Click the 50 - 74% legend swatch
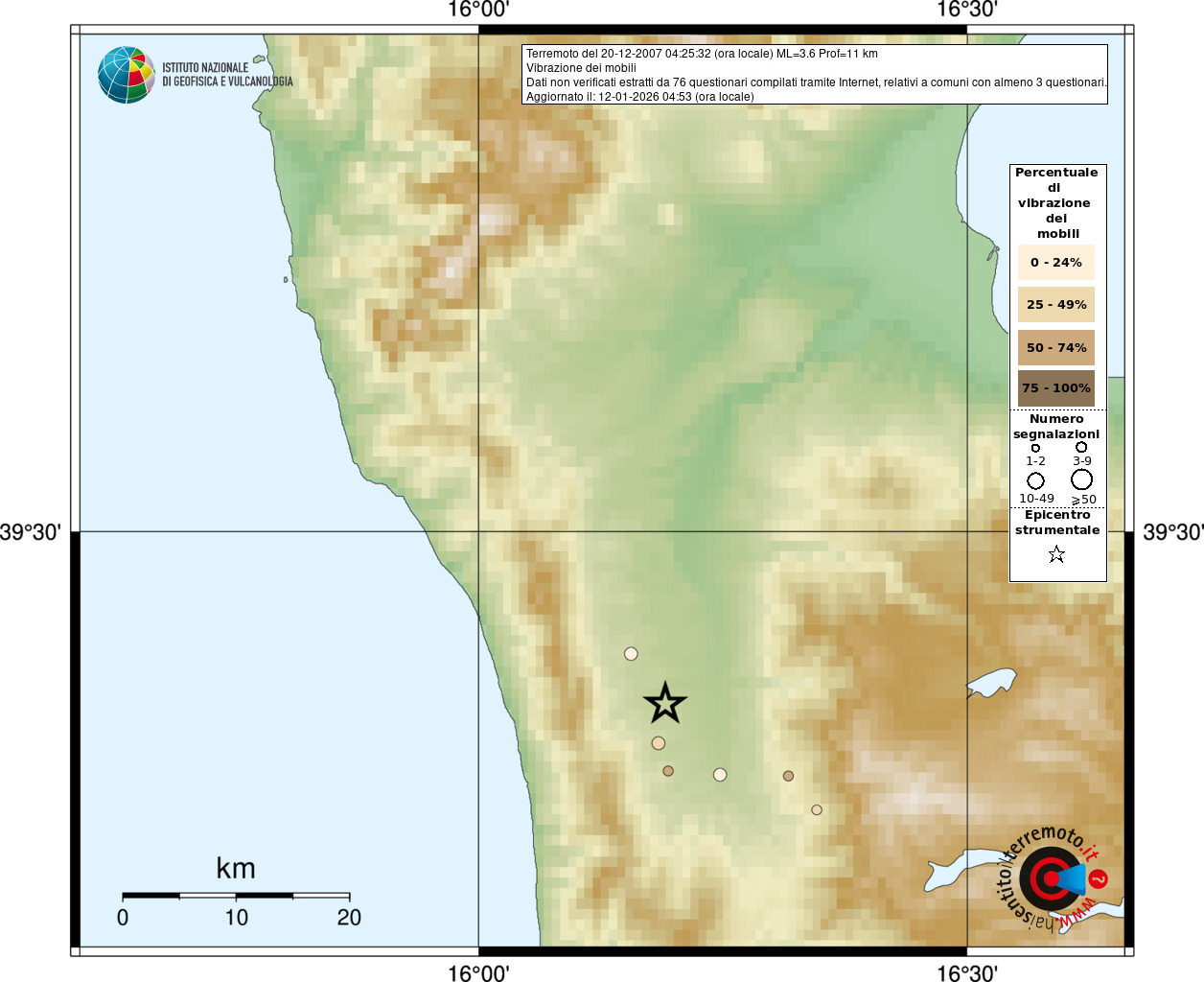 coord(1056,347)
